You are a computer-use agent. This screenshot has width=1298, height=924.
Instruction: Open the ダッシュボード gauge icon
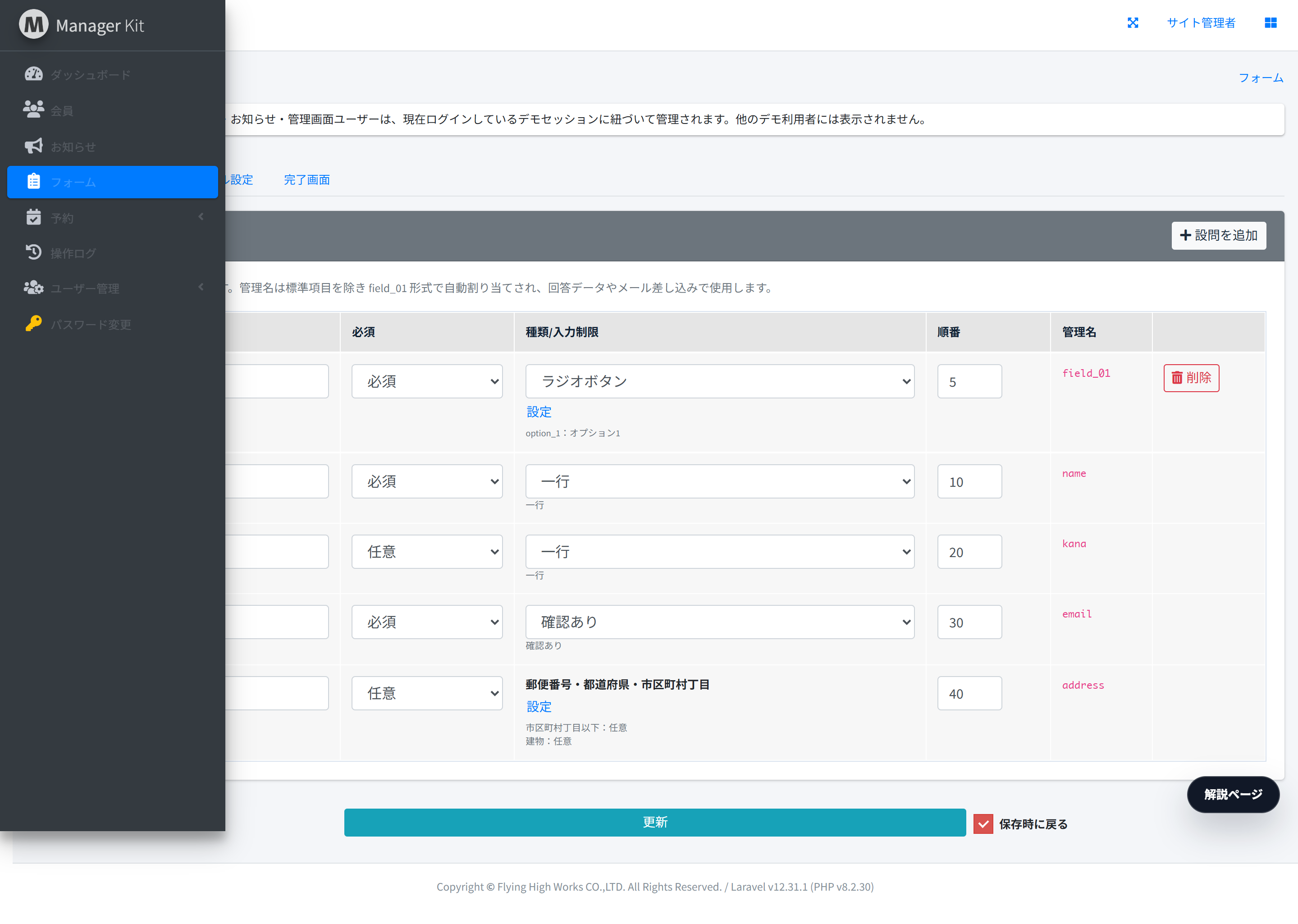33,74
